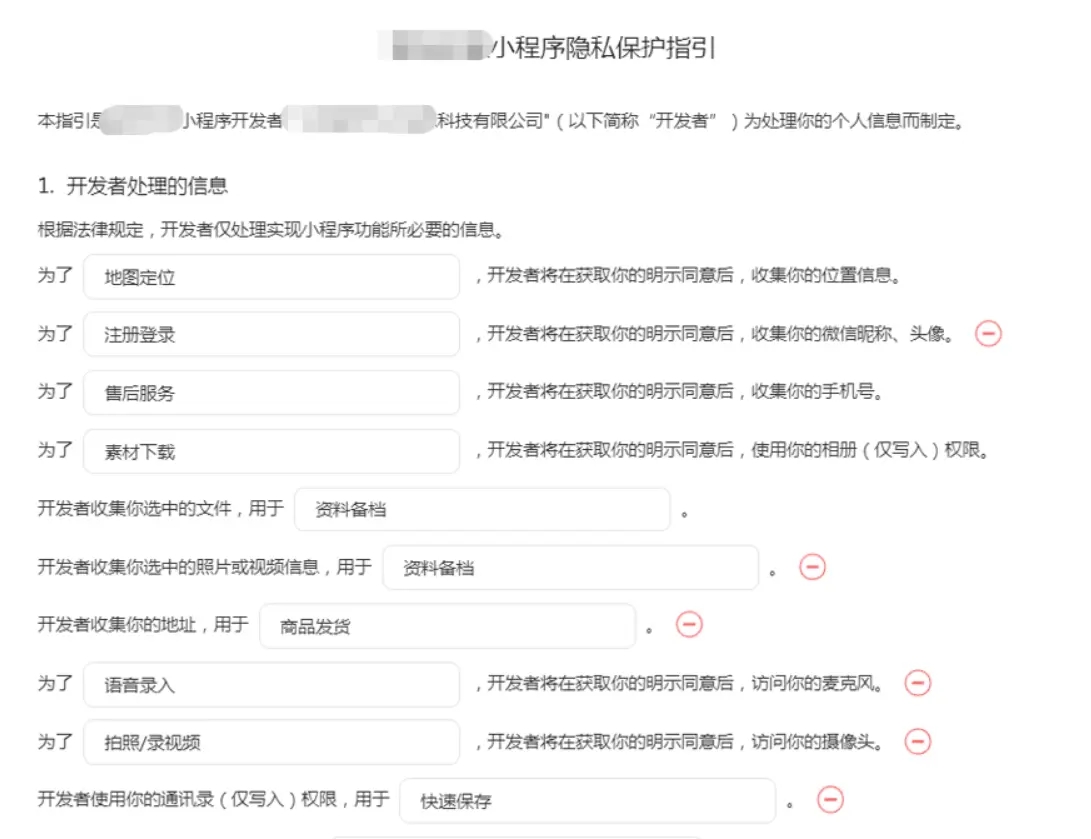Select the 快速保存 contacts purpose field
Screen dimensions: 1091x839
click(587, 801)
